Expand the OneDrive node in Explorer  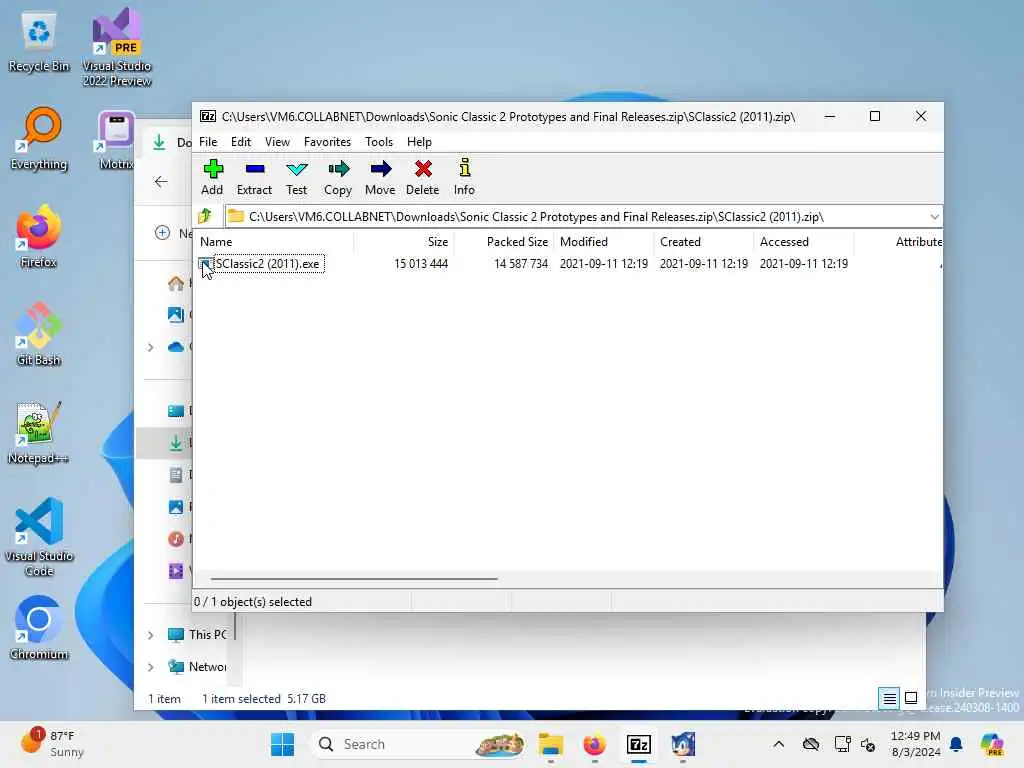[151, 347]
